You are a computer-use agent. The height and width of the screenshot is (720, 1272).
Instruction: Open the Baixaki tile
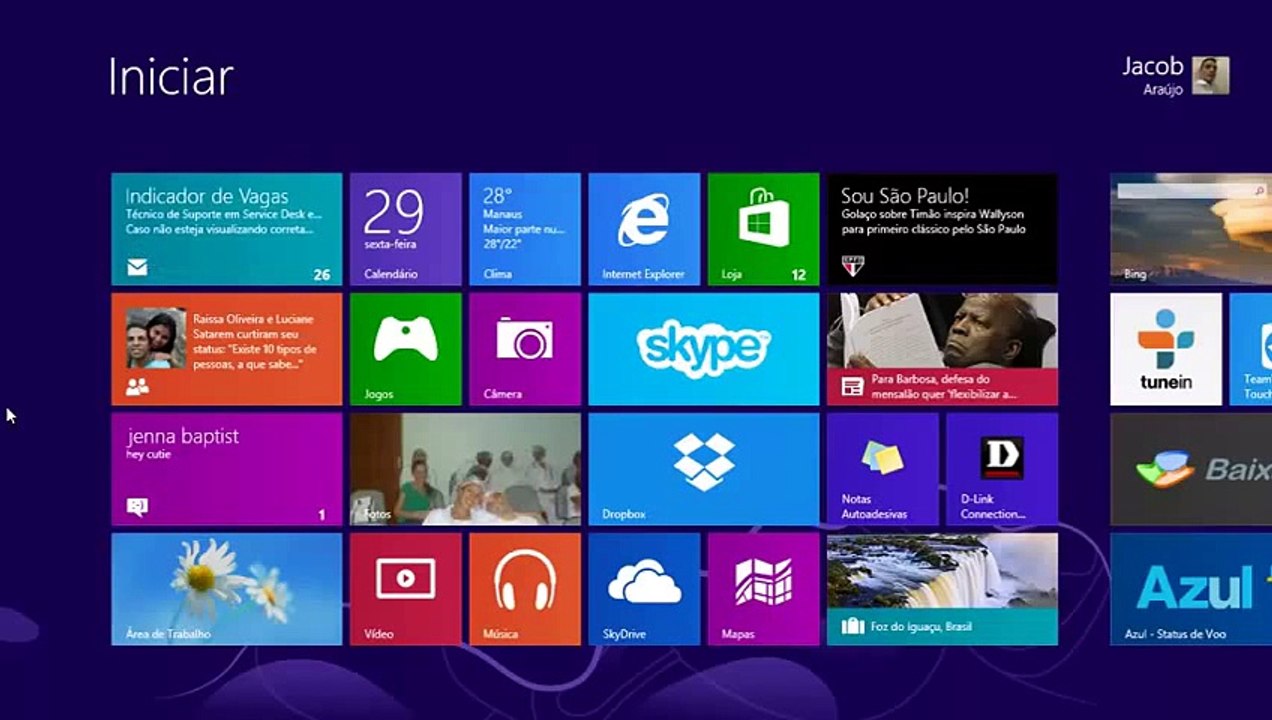pos(1191,469)
